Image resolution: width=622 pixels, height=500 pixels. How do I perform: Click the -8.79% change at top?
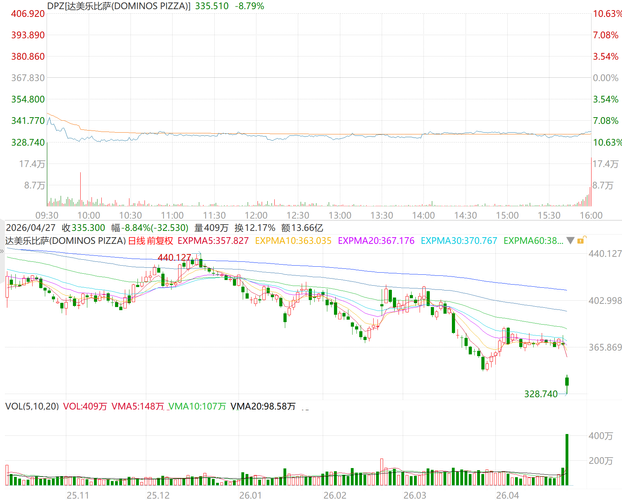pos(250,6)
